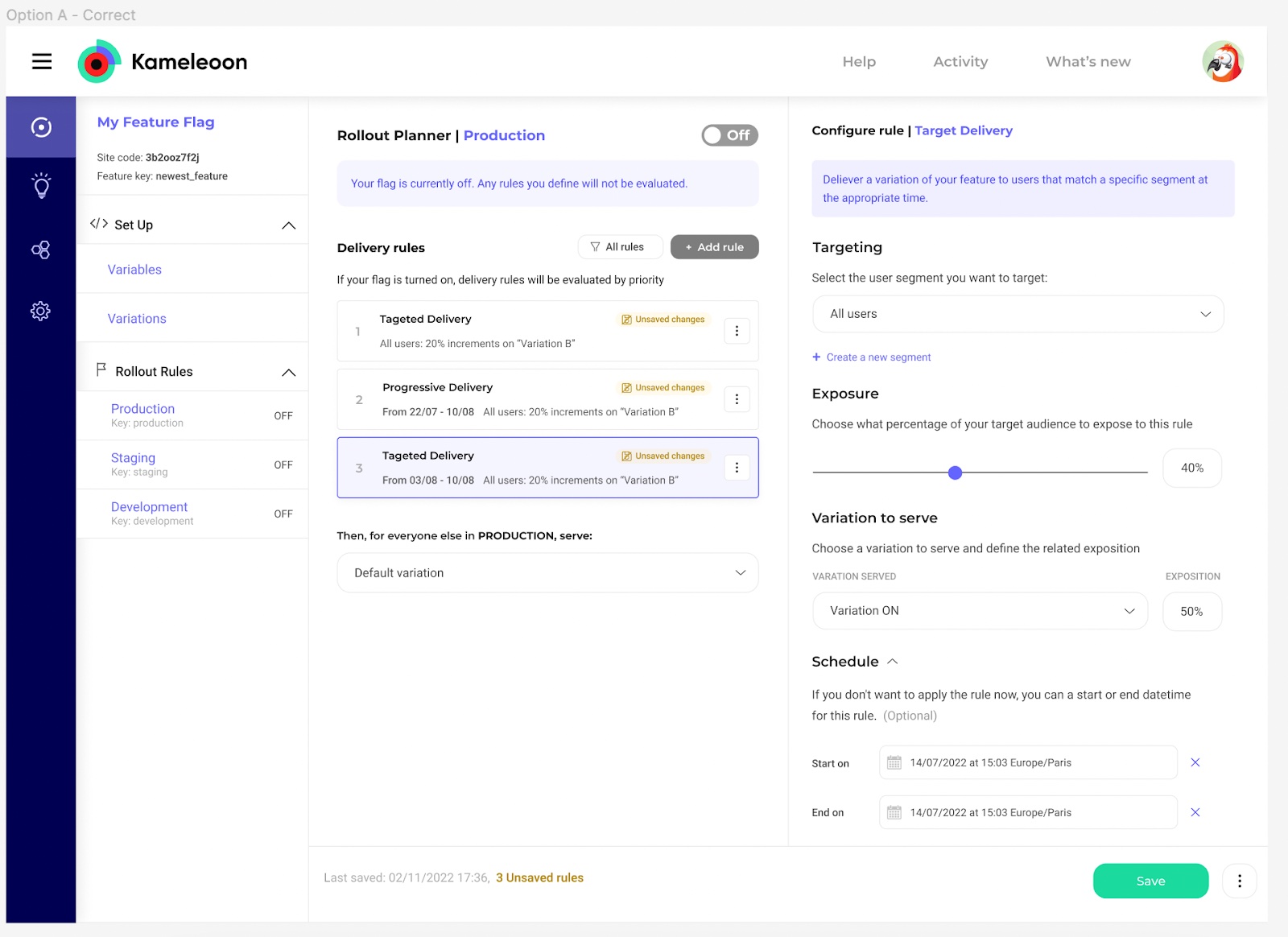Click the site code 3b2ooz7f2j
Image resolution: width=1288 pixels, height=937 pixels.
(172, 158)
